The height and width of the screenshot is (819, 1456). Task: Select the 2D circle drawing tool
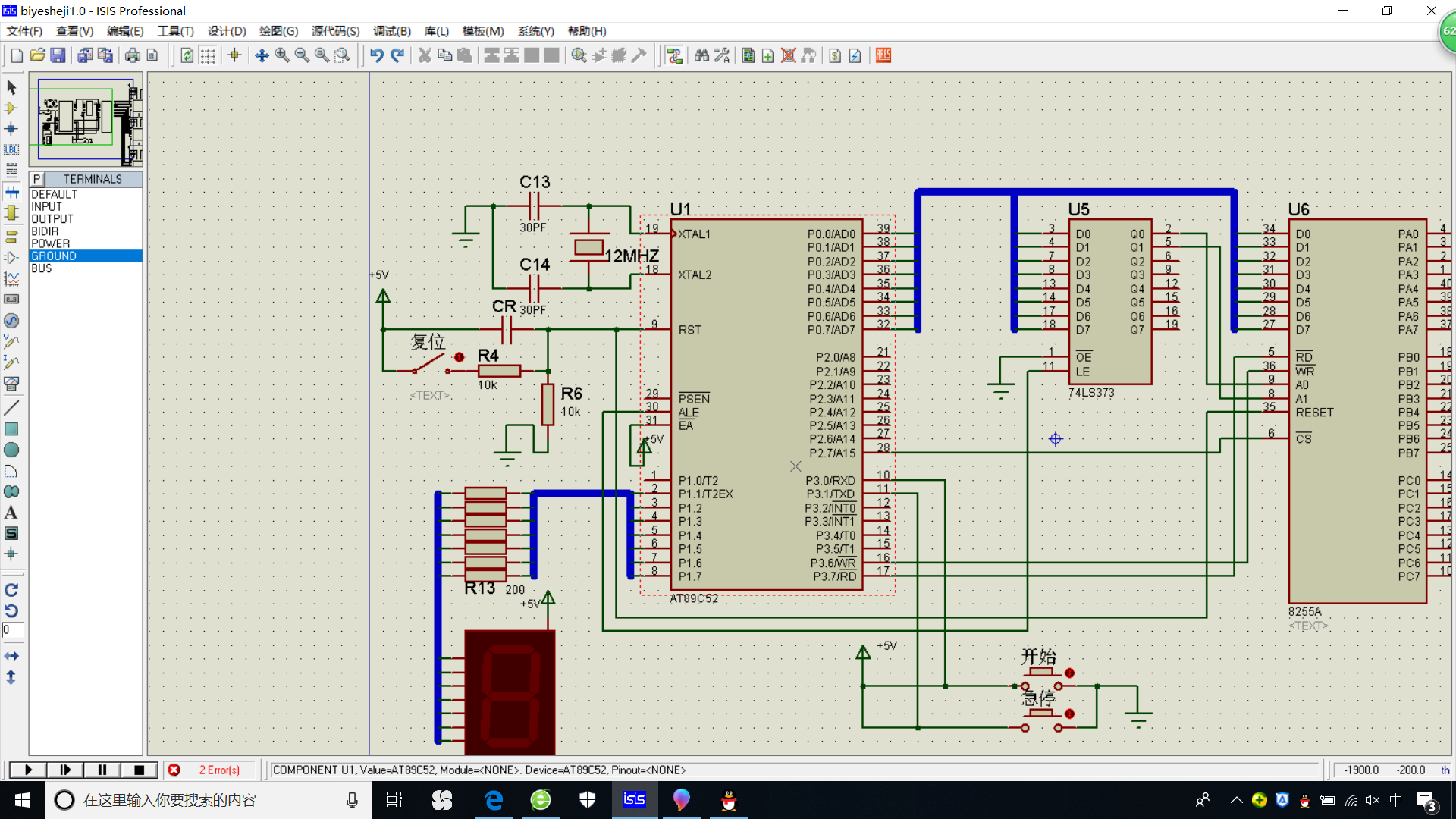[11, 450]
